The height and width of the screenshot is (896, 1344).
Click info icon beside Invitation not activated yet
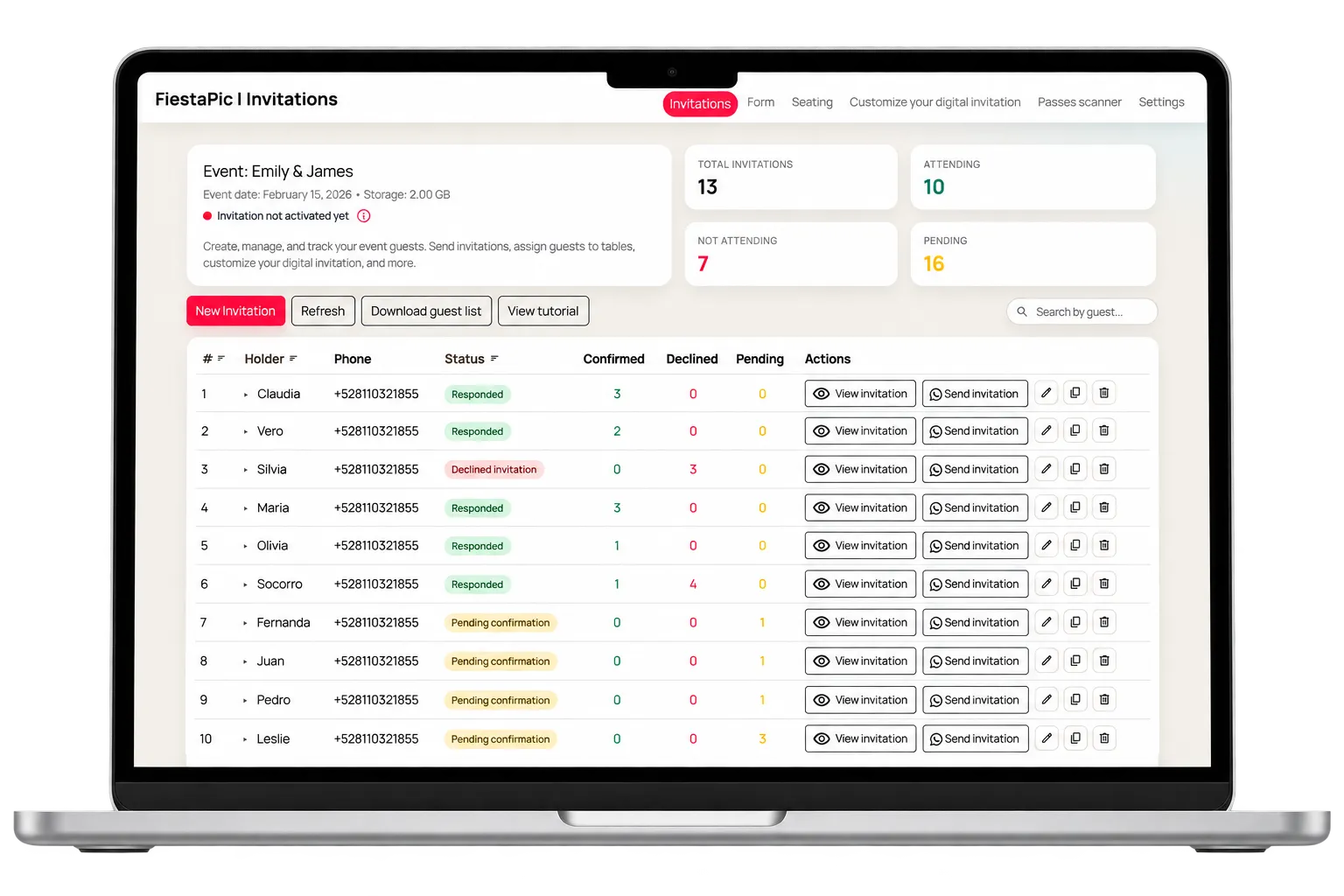(x=364, y=216)
